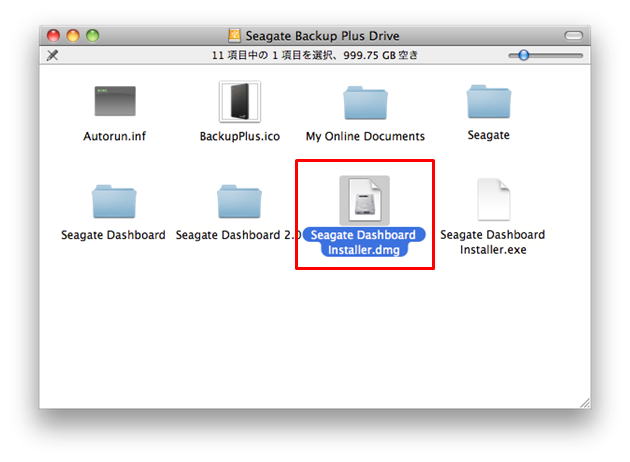630x462 pixels.
Task: Click the 999.75 GB free status text
Action: coord(380,55)
